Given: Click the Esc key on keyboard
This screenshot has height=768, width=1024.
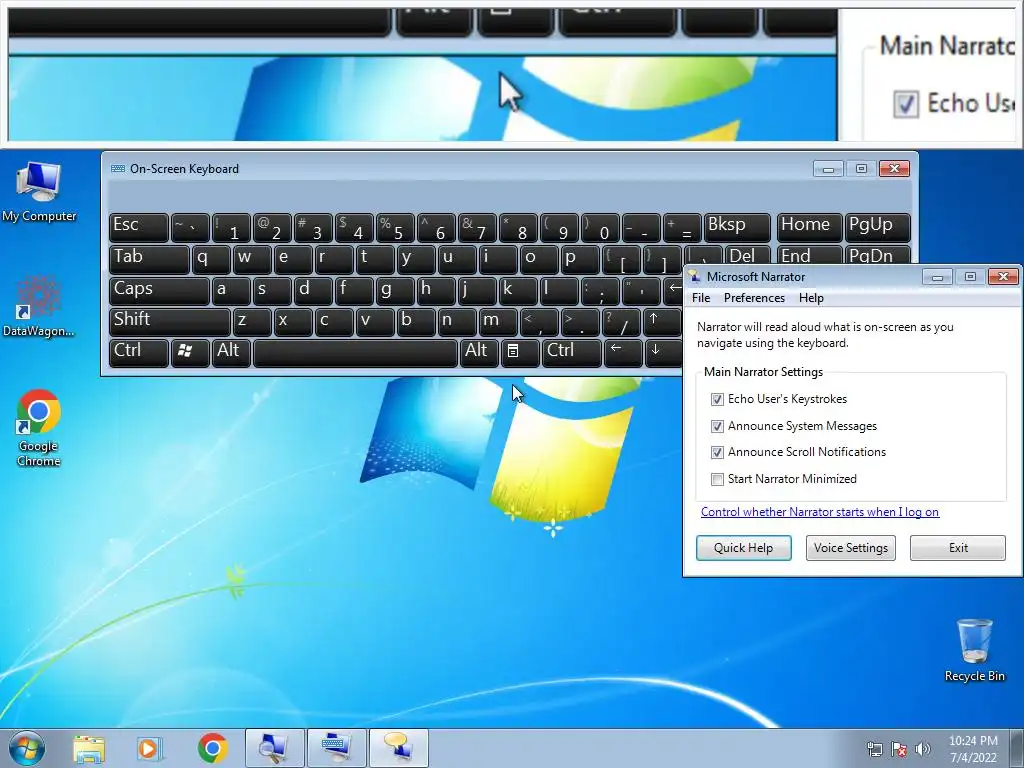Looking at the screenshot, I should pyautogui.click(x=138, y=227).
